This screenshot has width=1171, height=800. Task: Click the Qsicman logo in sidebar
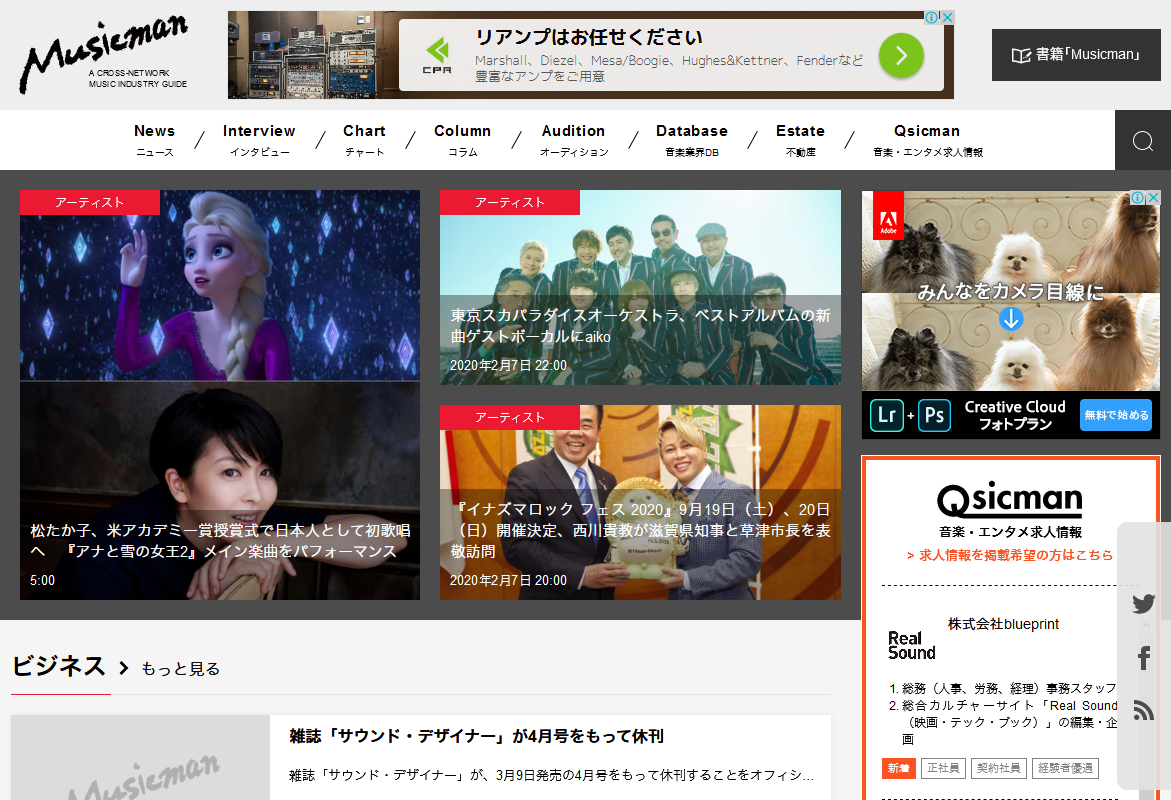coord(1009,500)
